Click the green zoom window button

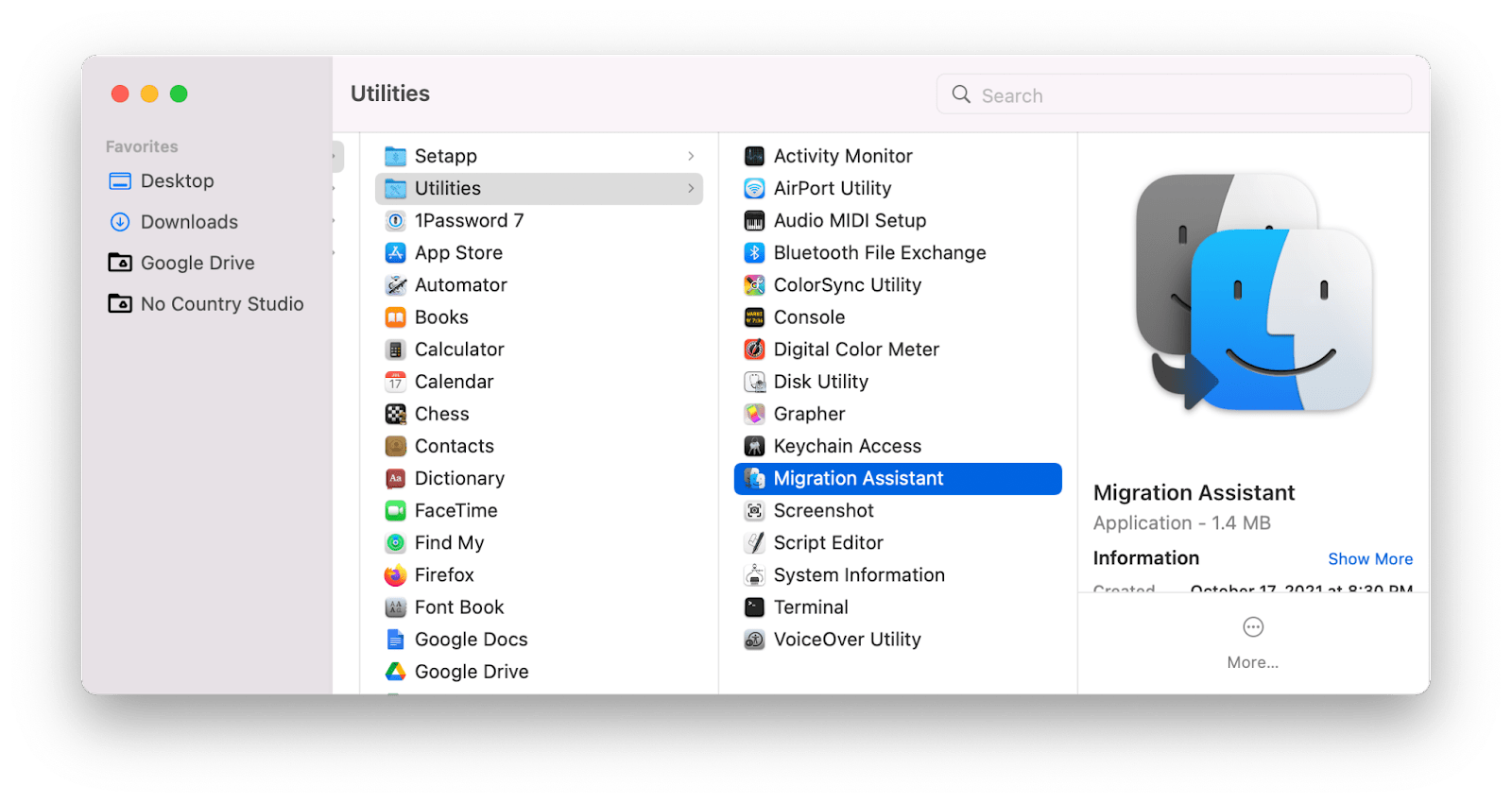click(179, 94)
